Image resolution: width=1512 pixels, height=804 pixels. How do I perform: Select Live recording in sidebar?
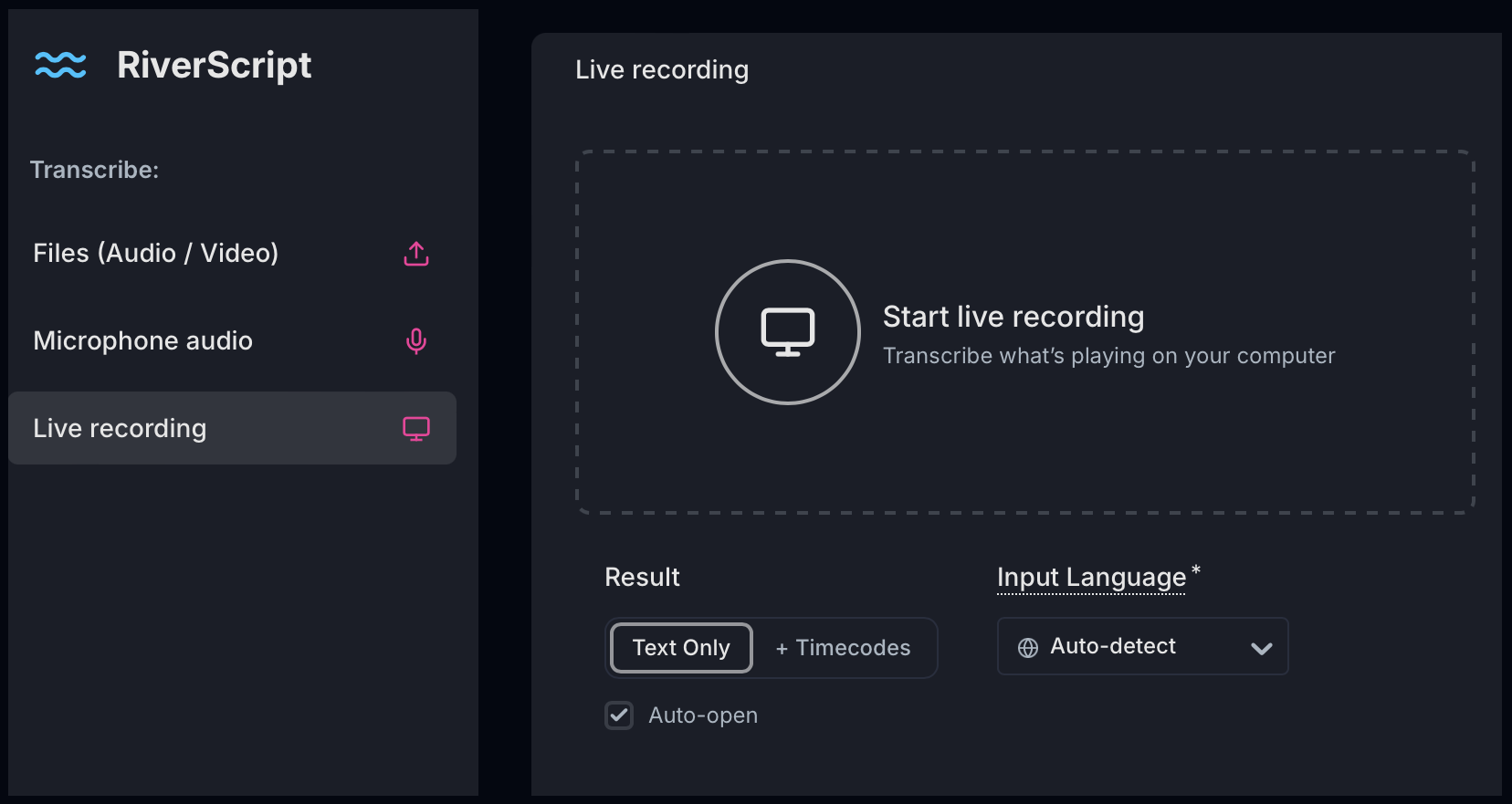[232, 428]
